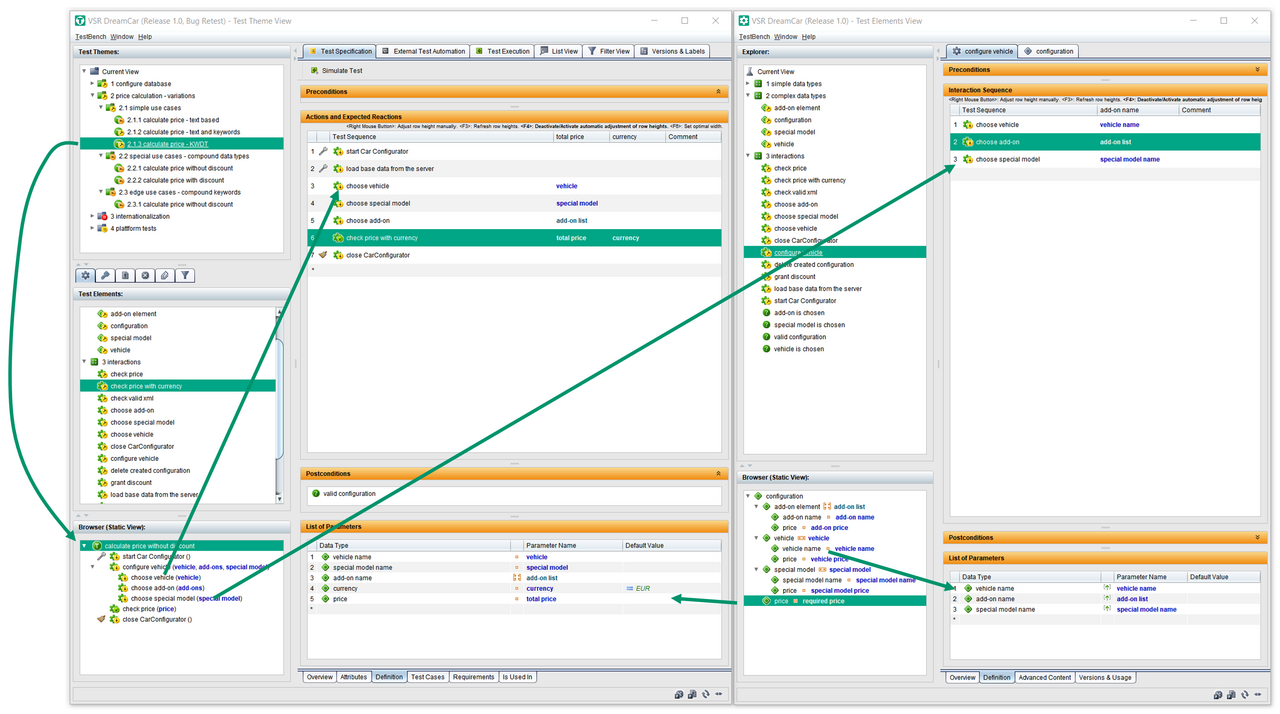The image size is (1280, 714).
Task: Open the Advanced Content tab in Test Elements View
Action: point(1044,677)
